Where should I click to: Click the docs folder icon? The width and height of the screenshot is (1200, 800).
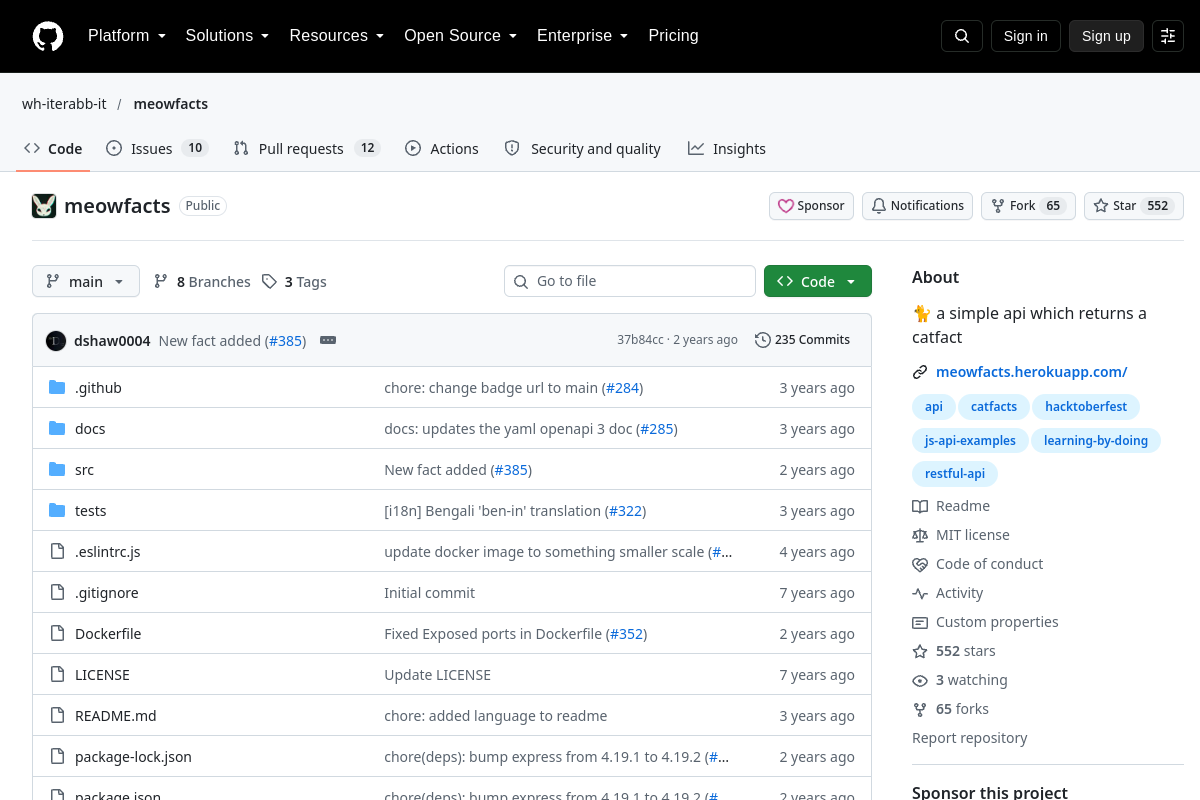pos(57,429)
